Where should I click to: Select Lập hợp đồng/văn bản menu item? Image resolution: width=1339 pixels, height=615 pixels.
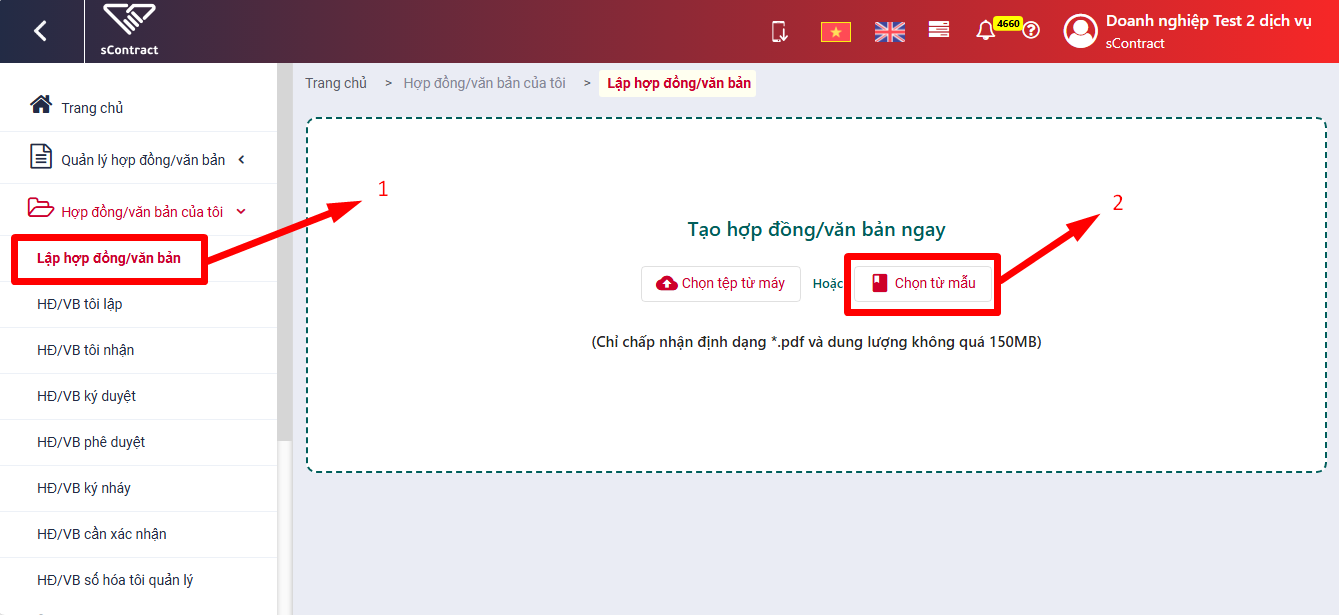(x=109, y=259)
